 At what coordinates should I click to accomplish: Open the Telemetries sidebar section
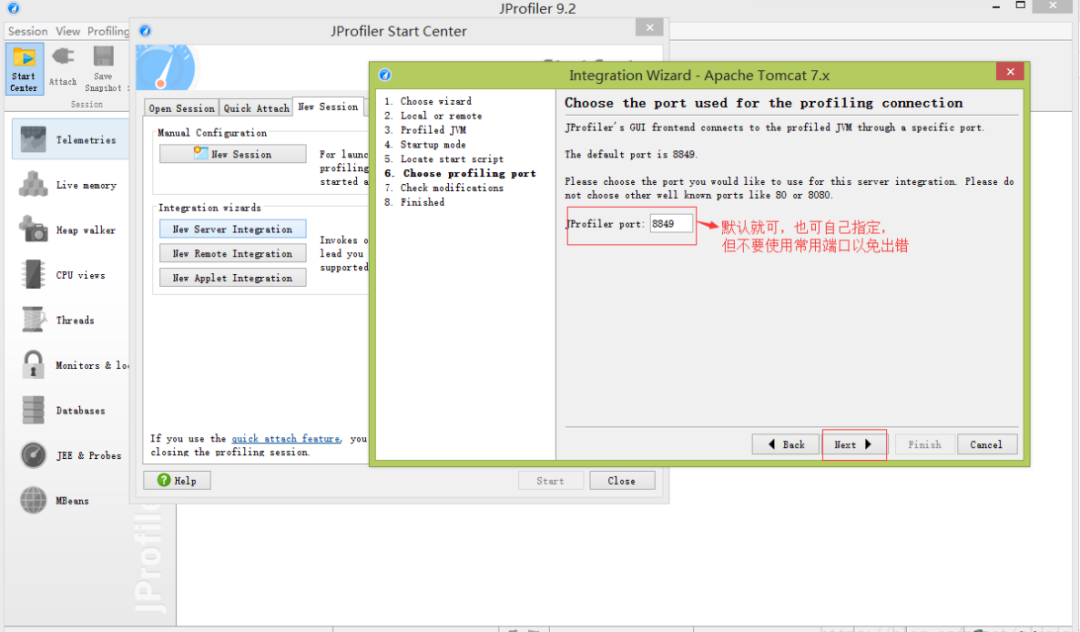70,139
